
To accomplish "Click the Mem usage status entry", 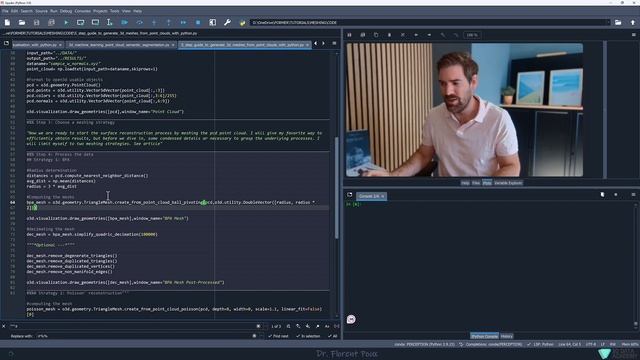I will 630,344.
